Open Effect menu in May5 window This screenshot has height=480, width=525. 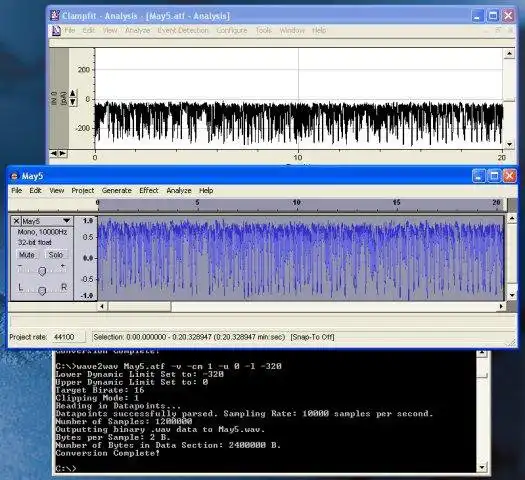[x=149, y=190]
